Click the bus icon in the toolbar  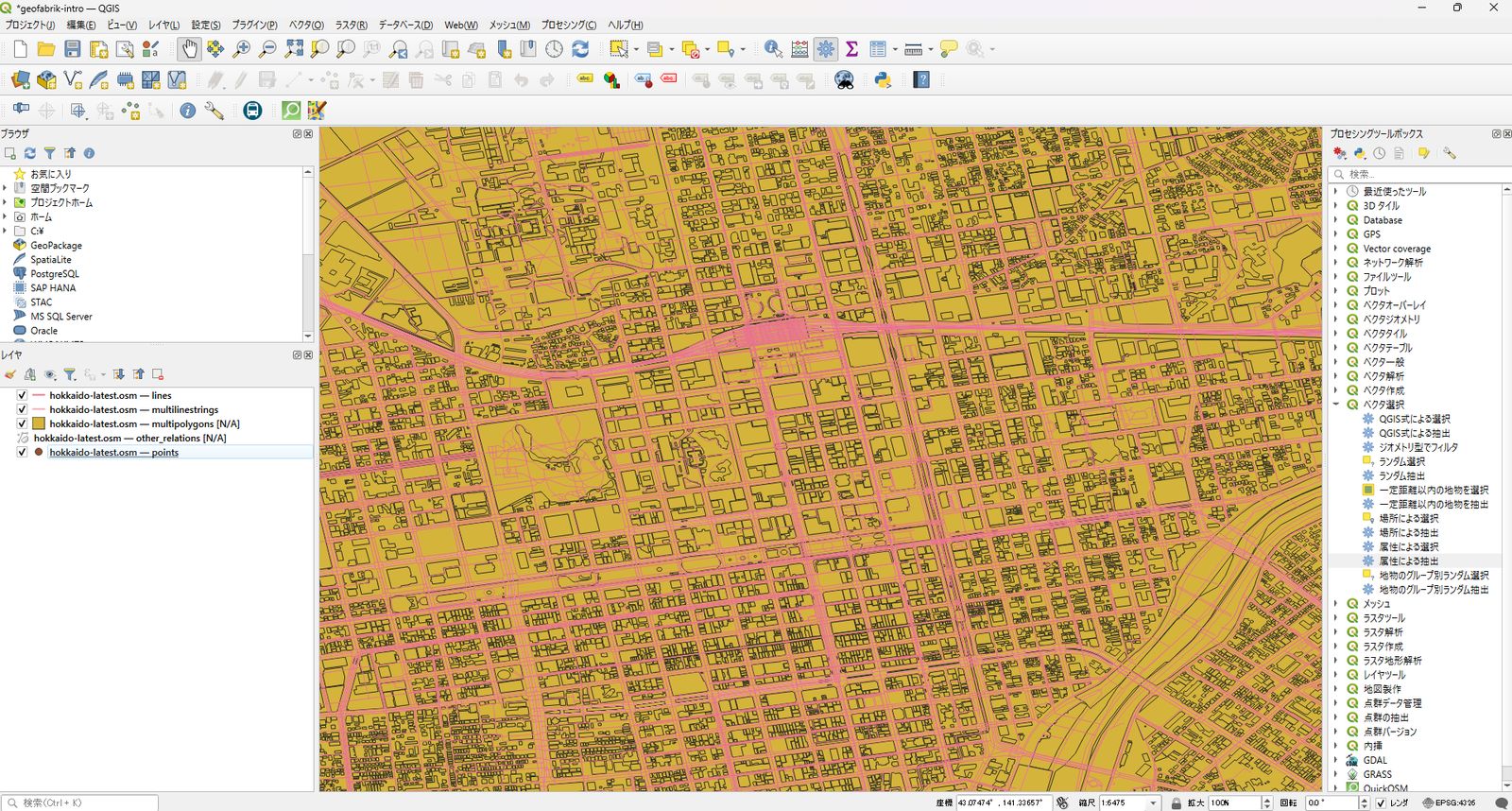[x=252, y=111]
